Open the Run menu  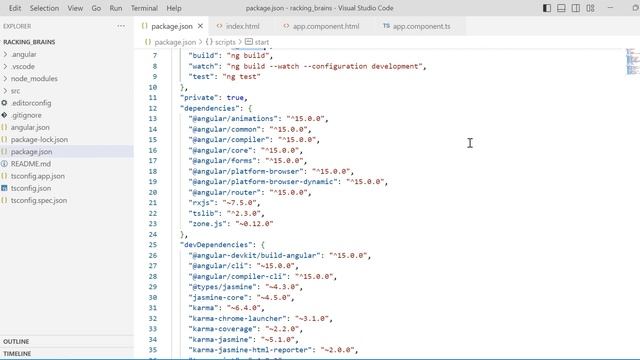coord(116,8)
